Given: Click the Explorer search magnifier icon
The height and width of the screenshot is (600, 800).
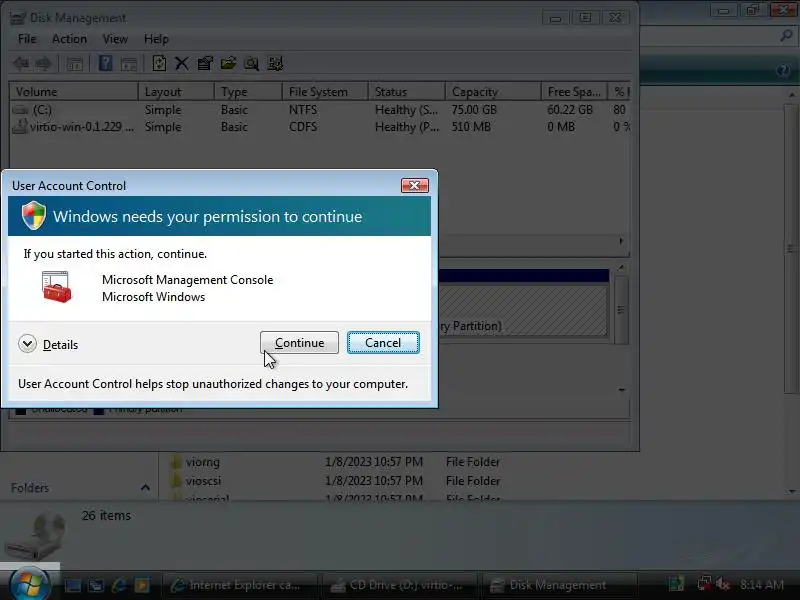Looking at the screenshot, I should (786, 36).
